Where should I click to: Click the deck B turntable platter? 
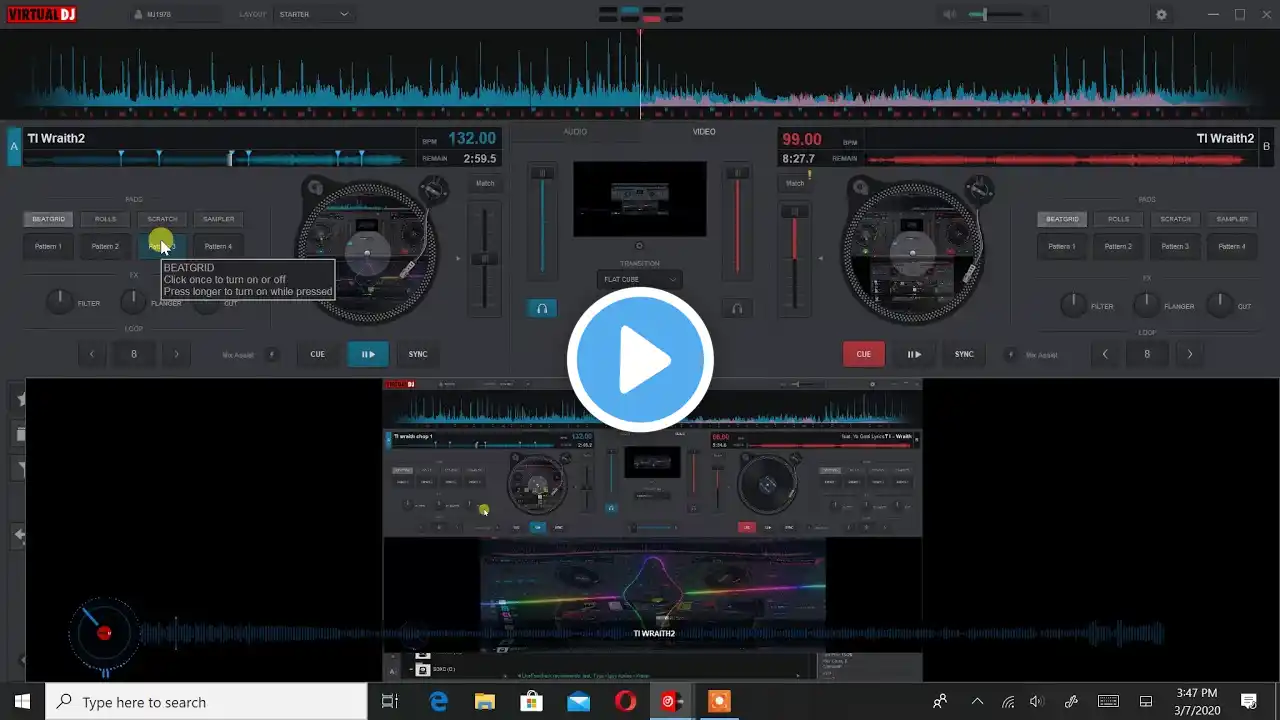pyautogui.click(x=912, y=252)
